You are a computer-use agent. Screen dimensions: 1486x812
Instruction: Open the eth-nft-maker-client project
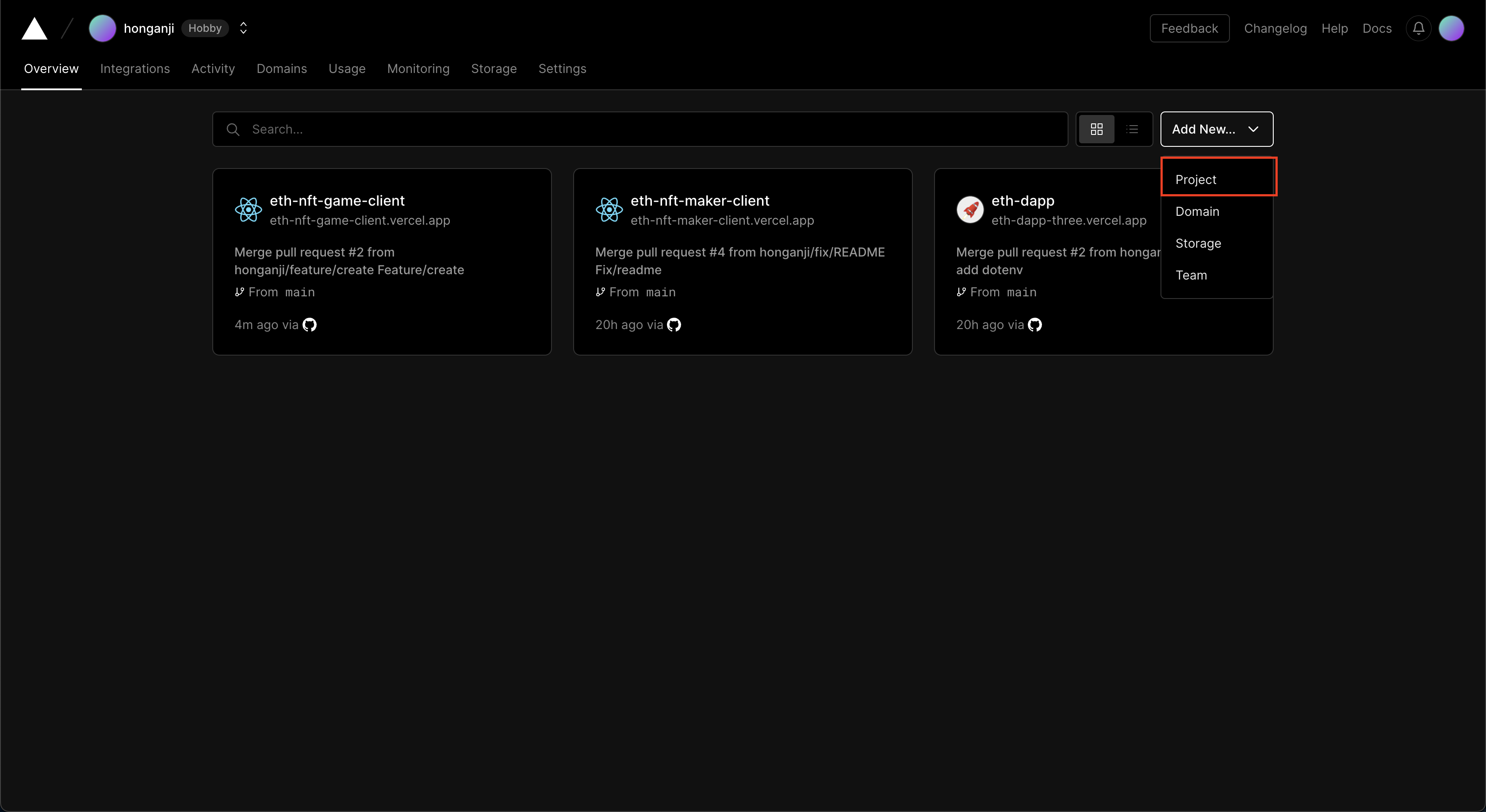(x=700, y=201)
